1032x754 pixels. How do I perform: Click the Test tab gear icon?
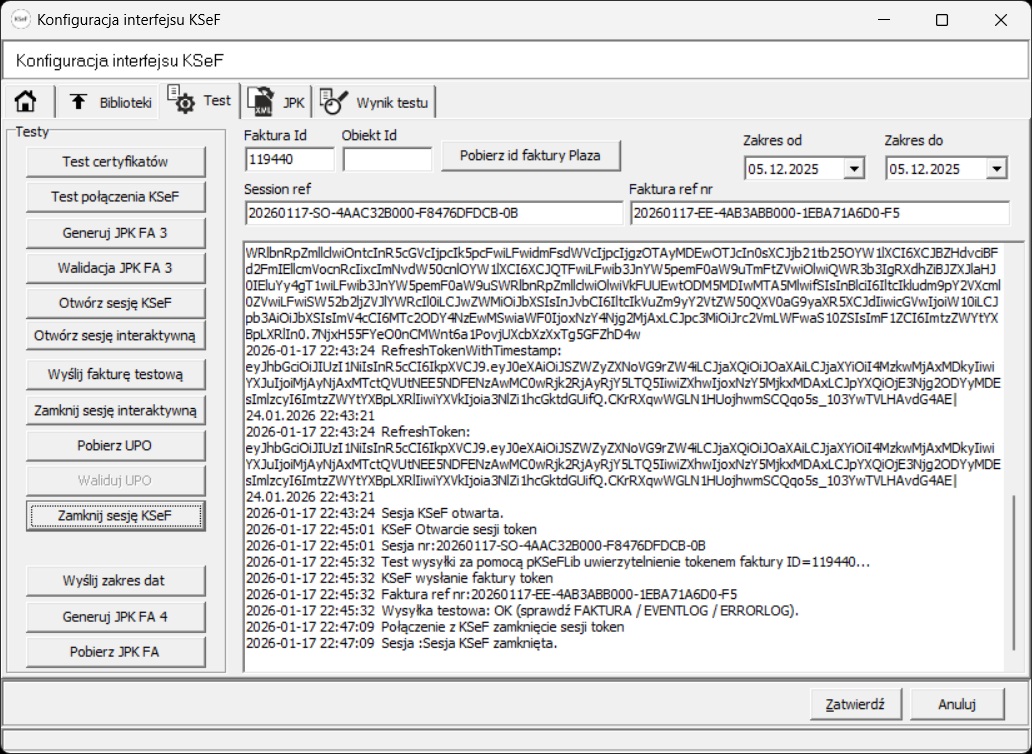click(181, 99)
